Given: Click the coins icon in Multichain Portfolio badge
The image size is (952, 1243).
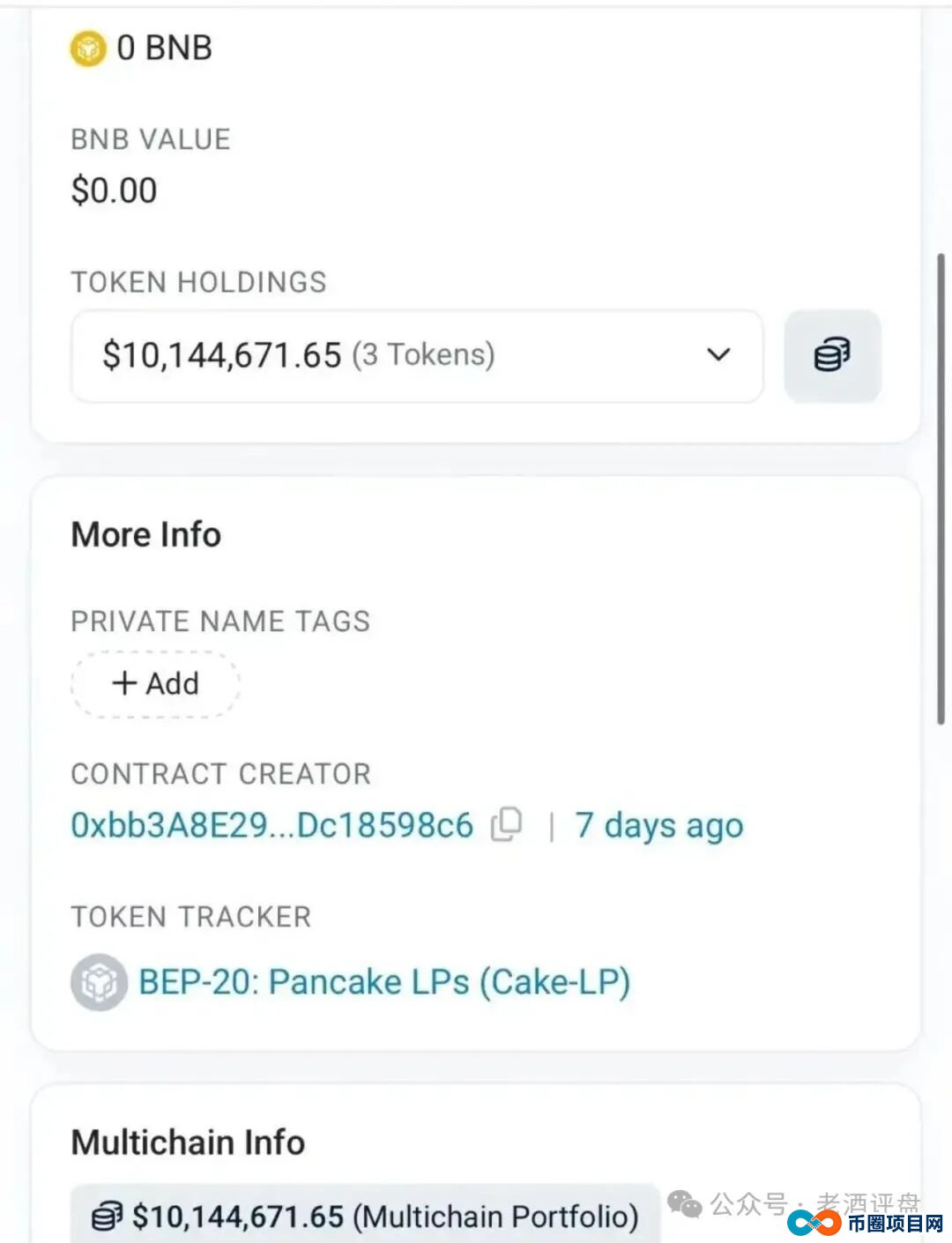Looking at the screenshot, I should 108,1217.
